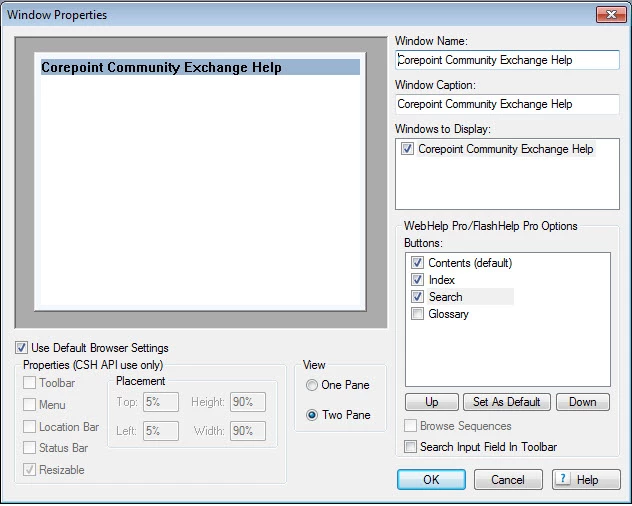Toggle the Search button checkbox
This screenshot has height=506, width=632.
coord(417,297)
